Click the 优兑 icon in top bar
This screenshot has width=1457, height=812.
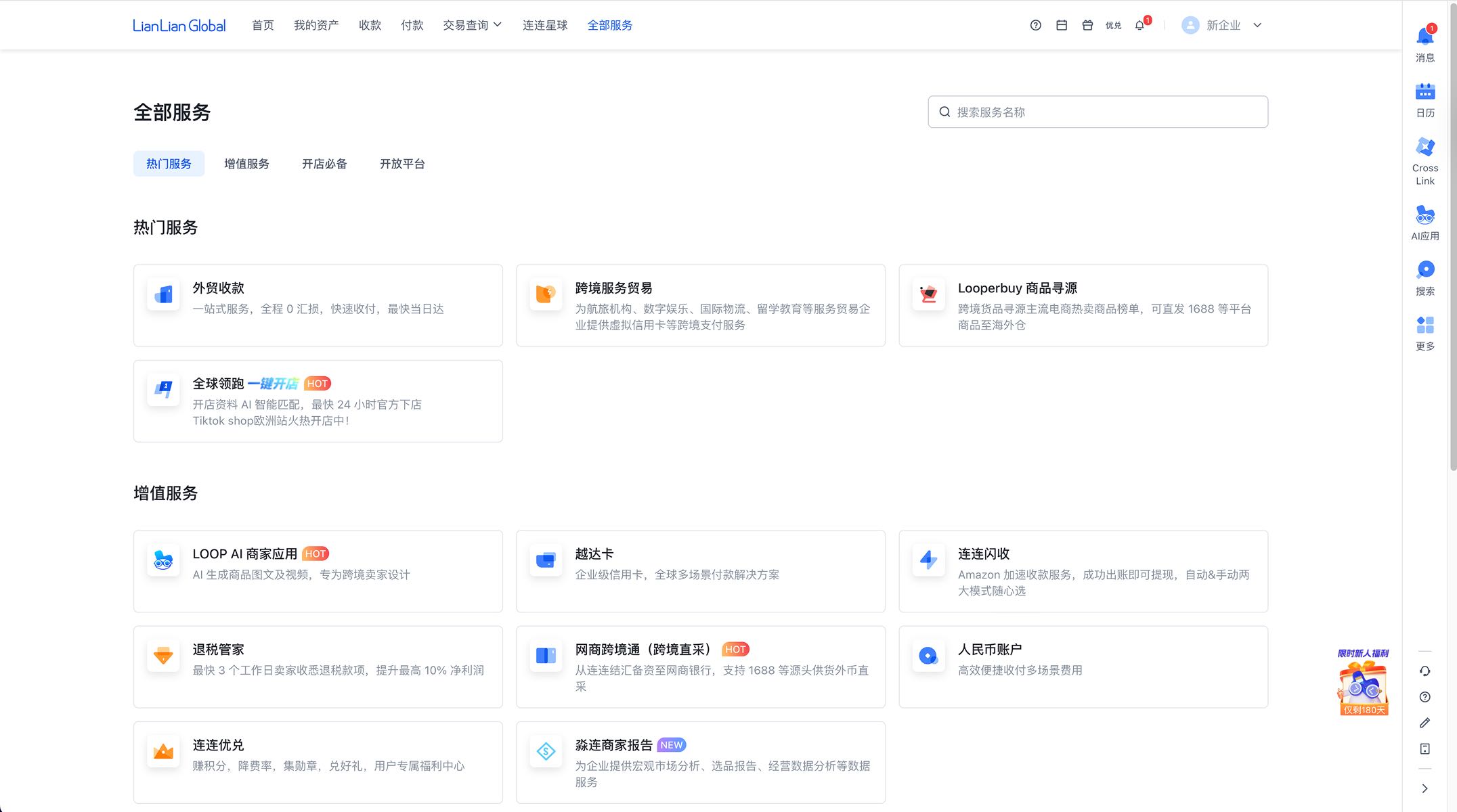click(x=1113, y=25)
